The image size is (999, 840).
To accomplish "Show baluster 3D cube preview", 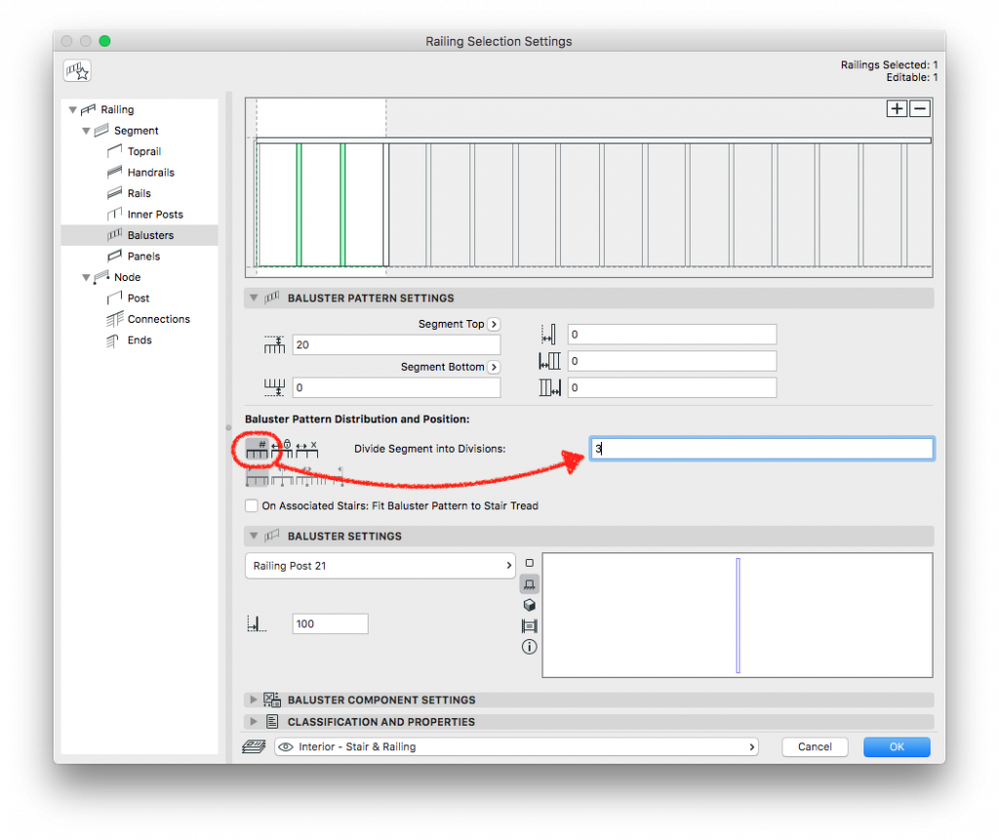I will click(529, 605).
